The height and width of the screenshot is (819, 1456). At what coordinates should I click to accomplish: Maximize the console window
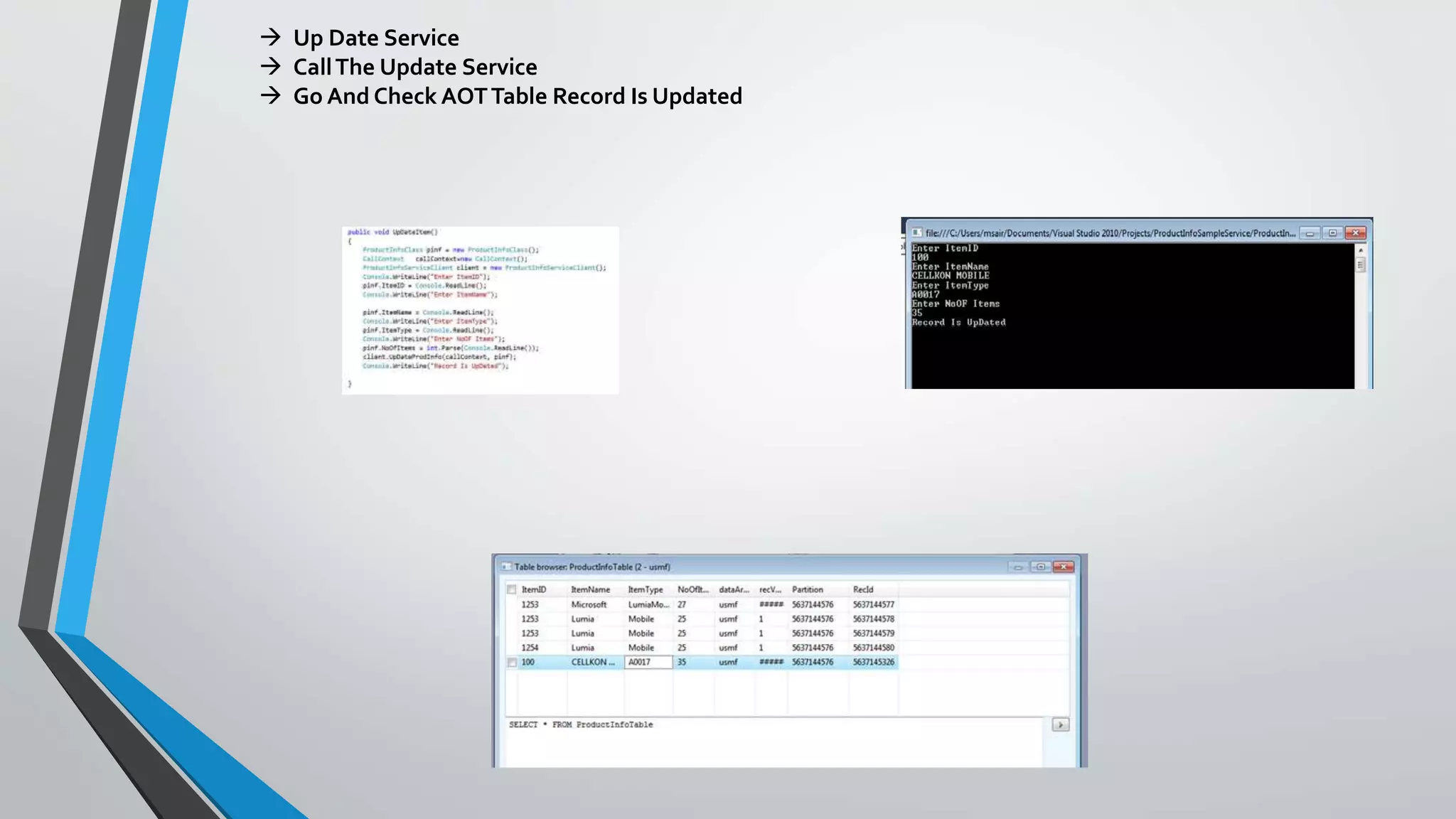tap(1332, 233)
